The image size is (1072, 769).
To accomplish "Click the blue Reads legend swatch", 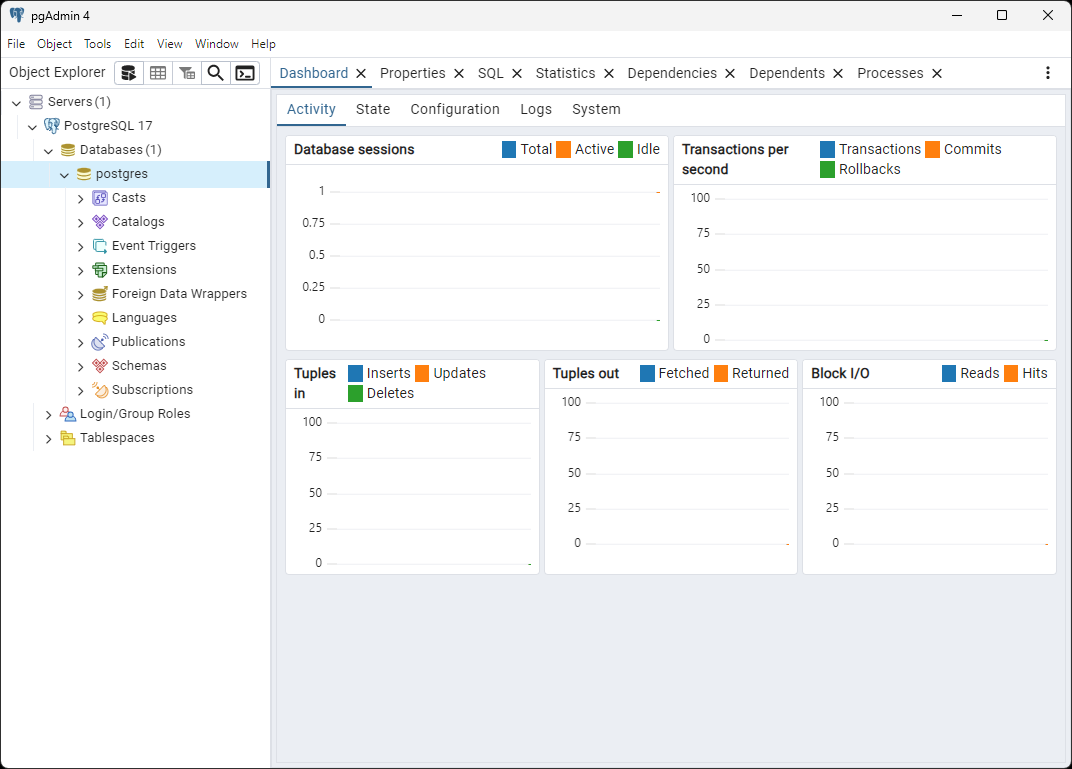I will (x=949, y=374).
